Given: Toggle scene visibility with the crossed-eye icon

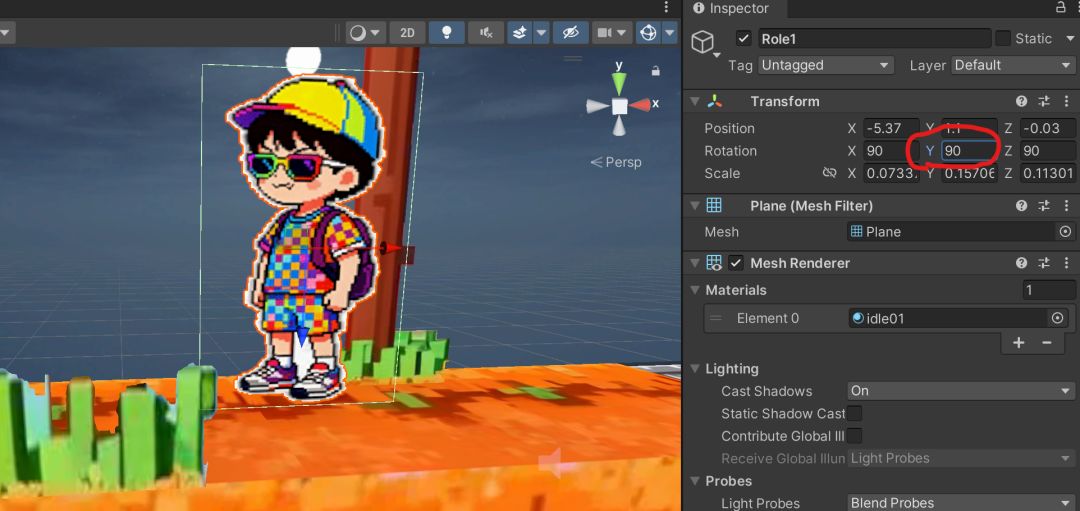Looking at the screenshot, I should [570, 33].
